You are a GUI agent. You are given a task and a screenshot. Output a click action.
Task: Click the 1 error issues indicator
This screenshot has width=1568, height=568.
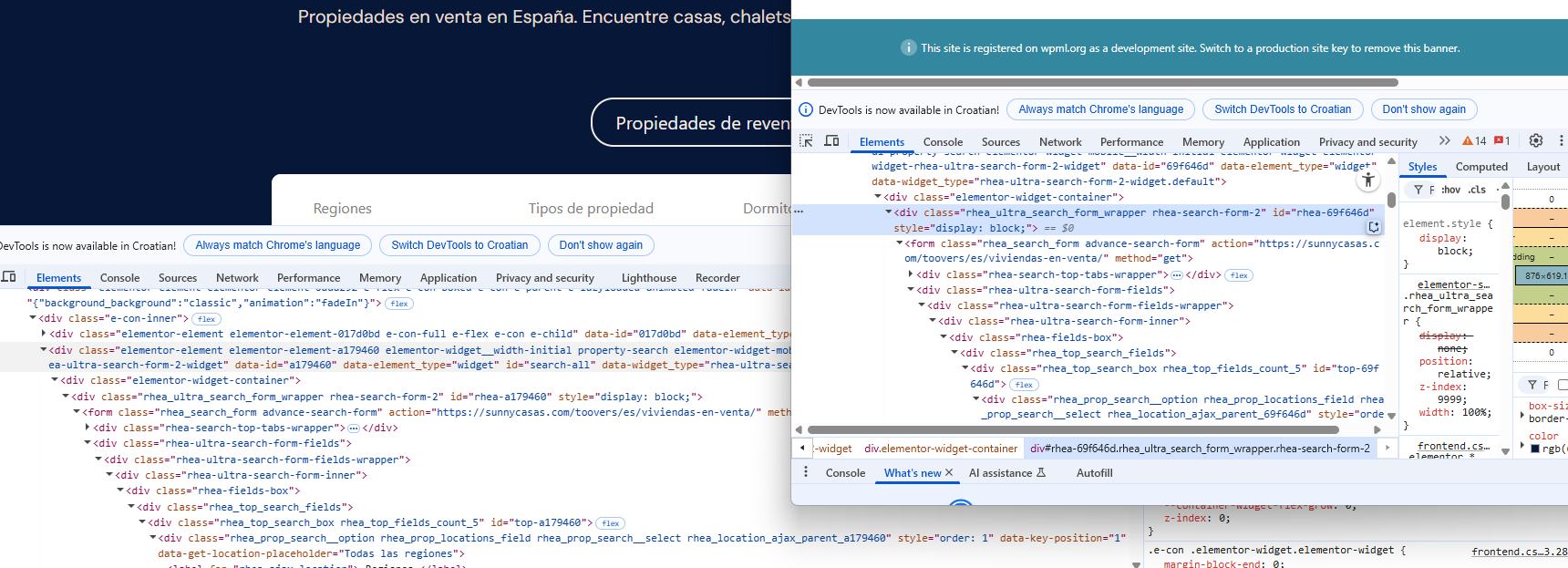click(x=1502, y=141)
